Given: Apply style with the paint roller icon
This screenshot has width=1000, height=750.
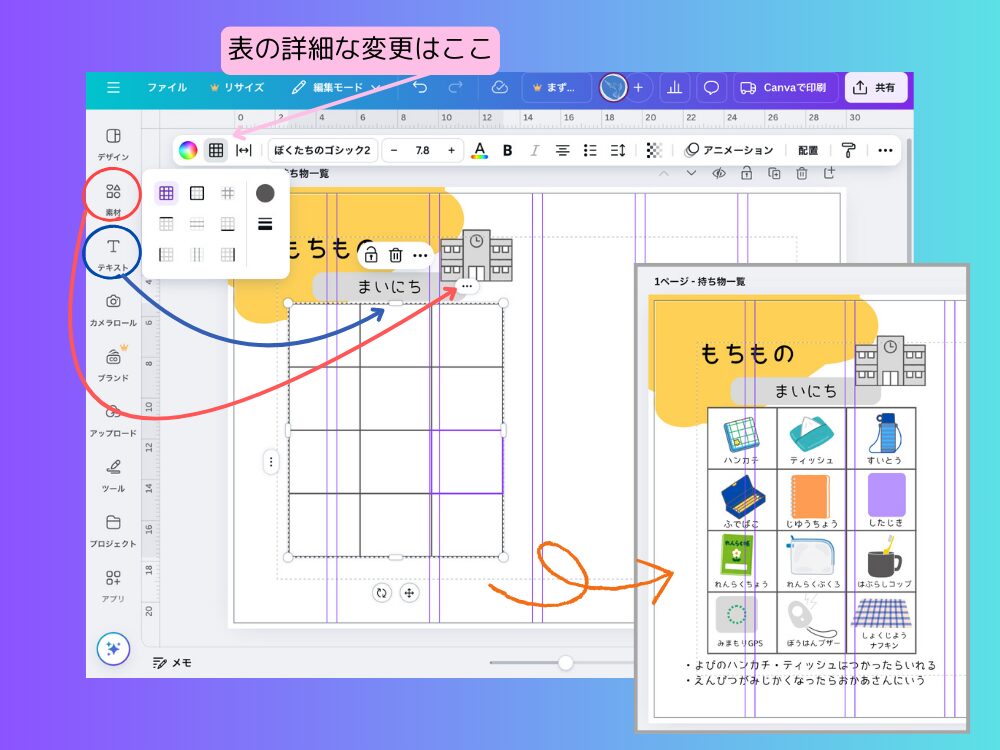Looking at the screenshot, I should (x=848, y=150).
